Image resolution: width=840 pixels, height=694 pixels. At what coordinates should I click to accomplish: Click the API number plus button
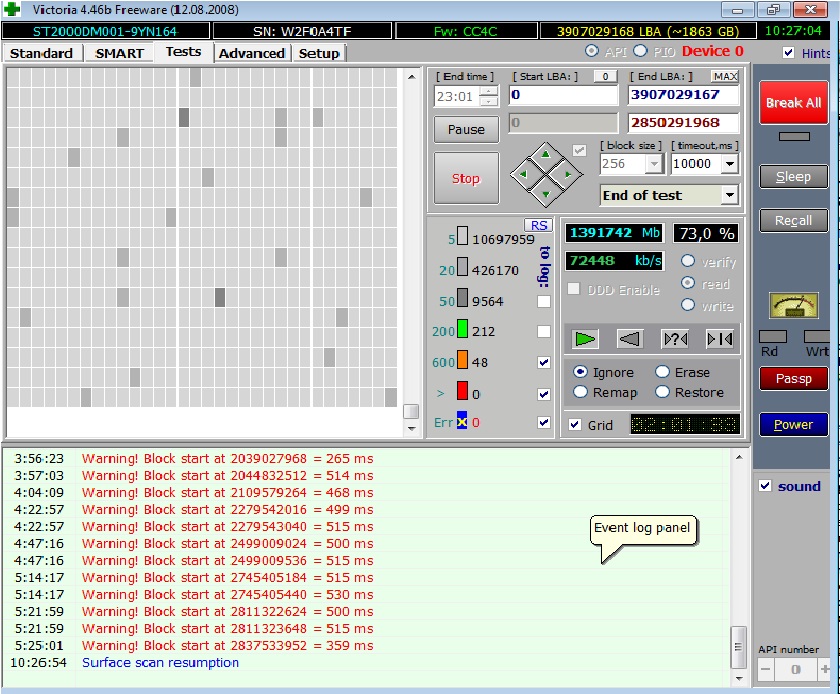(x=824, y=669)
